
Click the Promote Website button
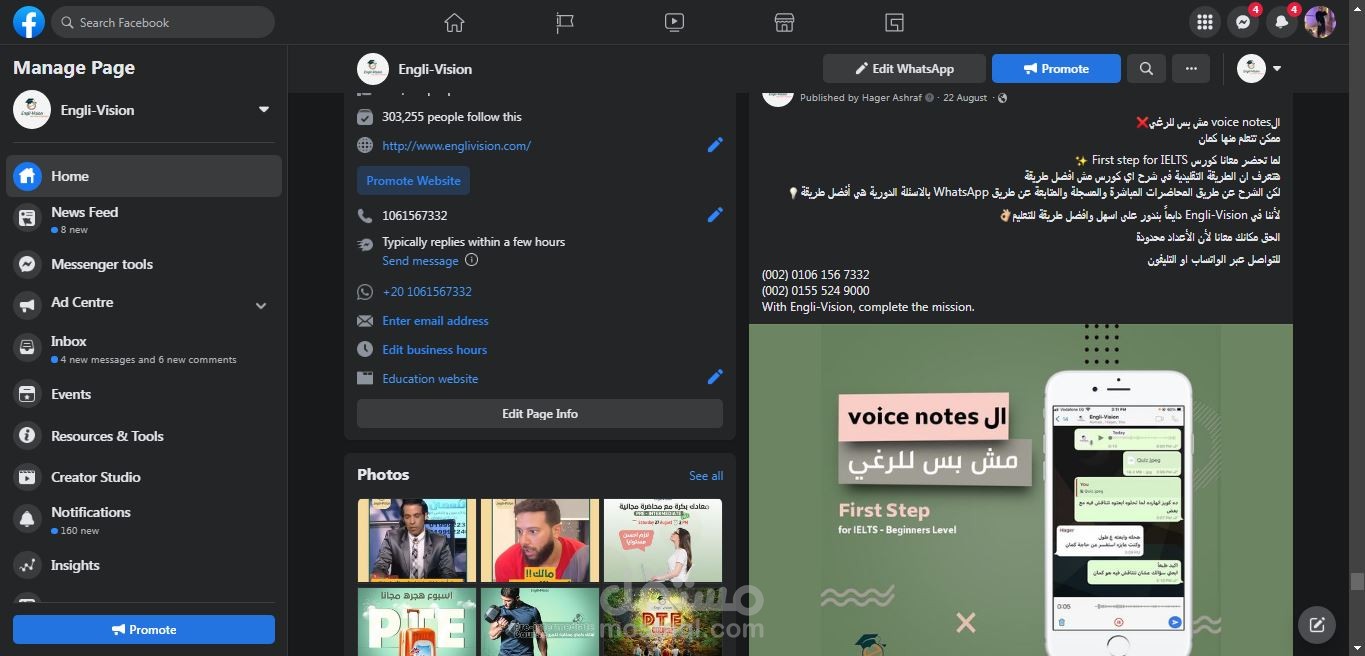click(413, 181)
